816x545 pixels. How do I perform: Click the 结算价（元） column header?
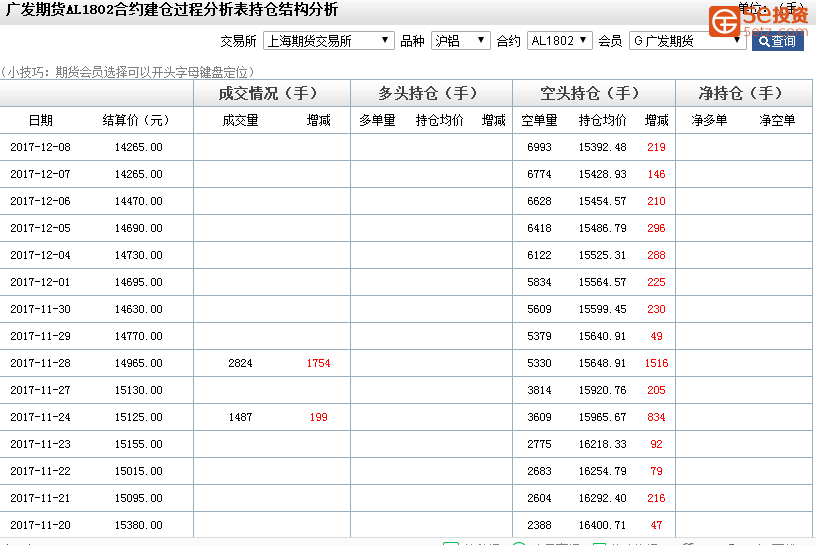136,120
